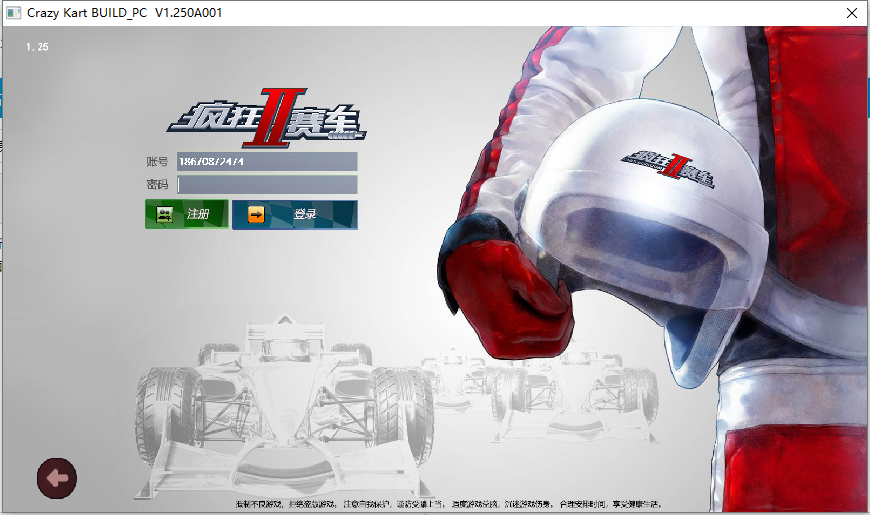The image size is (870, 515).
Task: Click the health advisory text at bottom
Action: (x=449, y=504)
